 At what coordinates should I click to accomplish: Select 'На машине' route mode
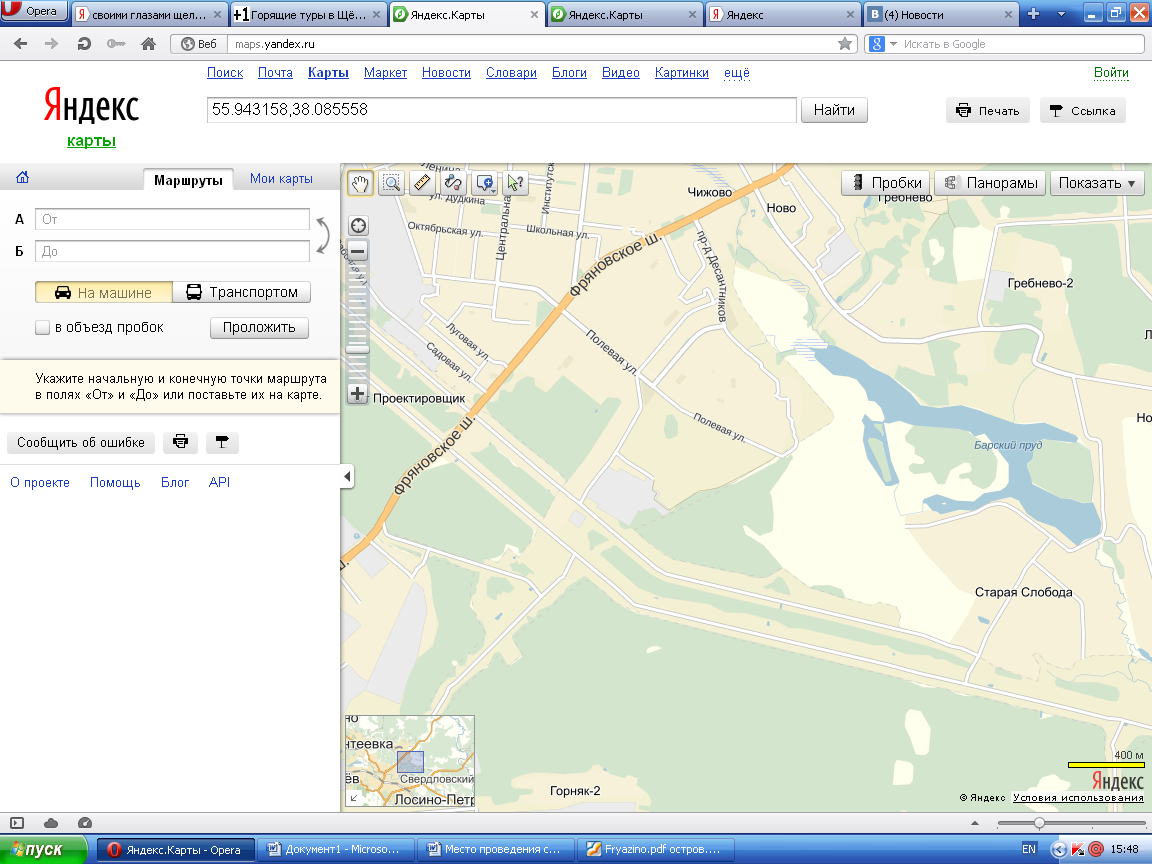pyautogui.click(x=104, y=292)
